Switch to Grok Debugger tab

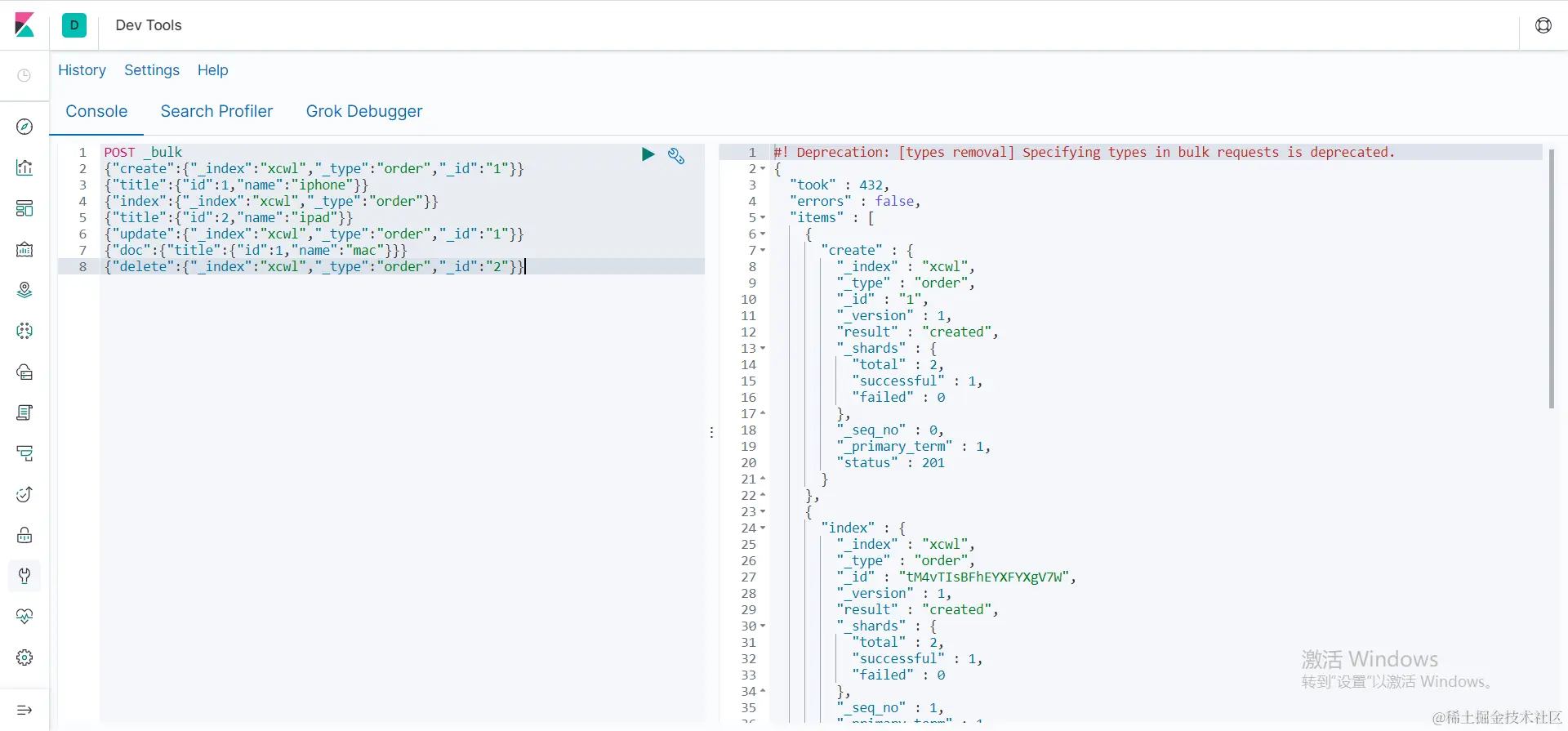364,111
